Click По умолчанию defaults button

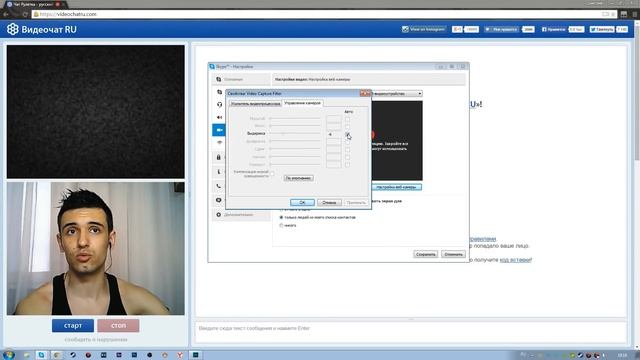(x=299, y=178)
